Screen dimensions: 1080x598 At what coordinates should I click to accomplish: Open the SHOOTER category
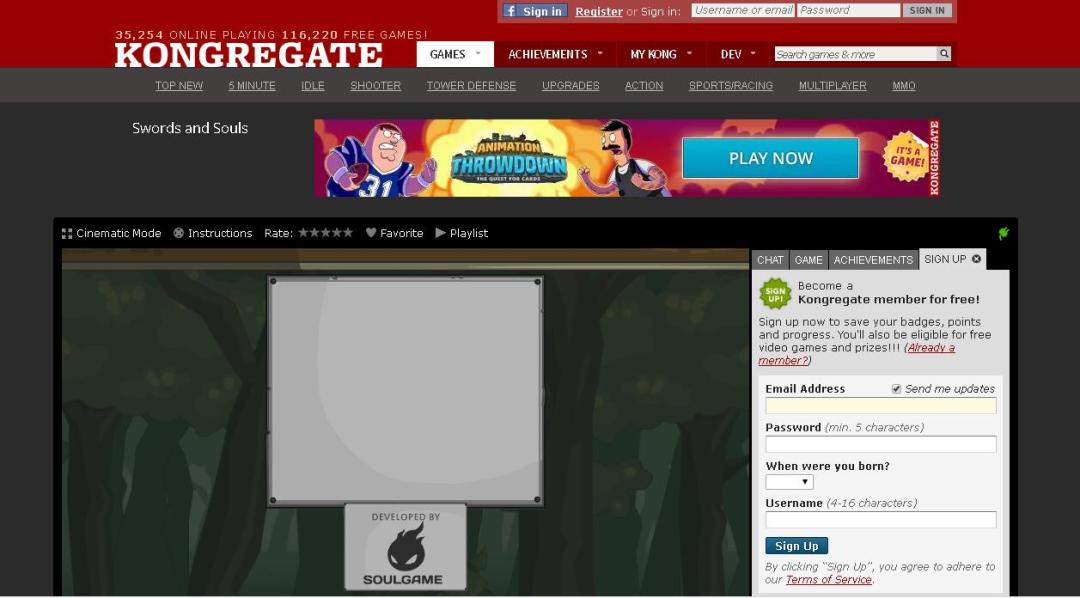click(x=375, y=85)
